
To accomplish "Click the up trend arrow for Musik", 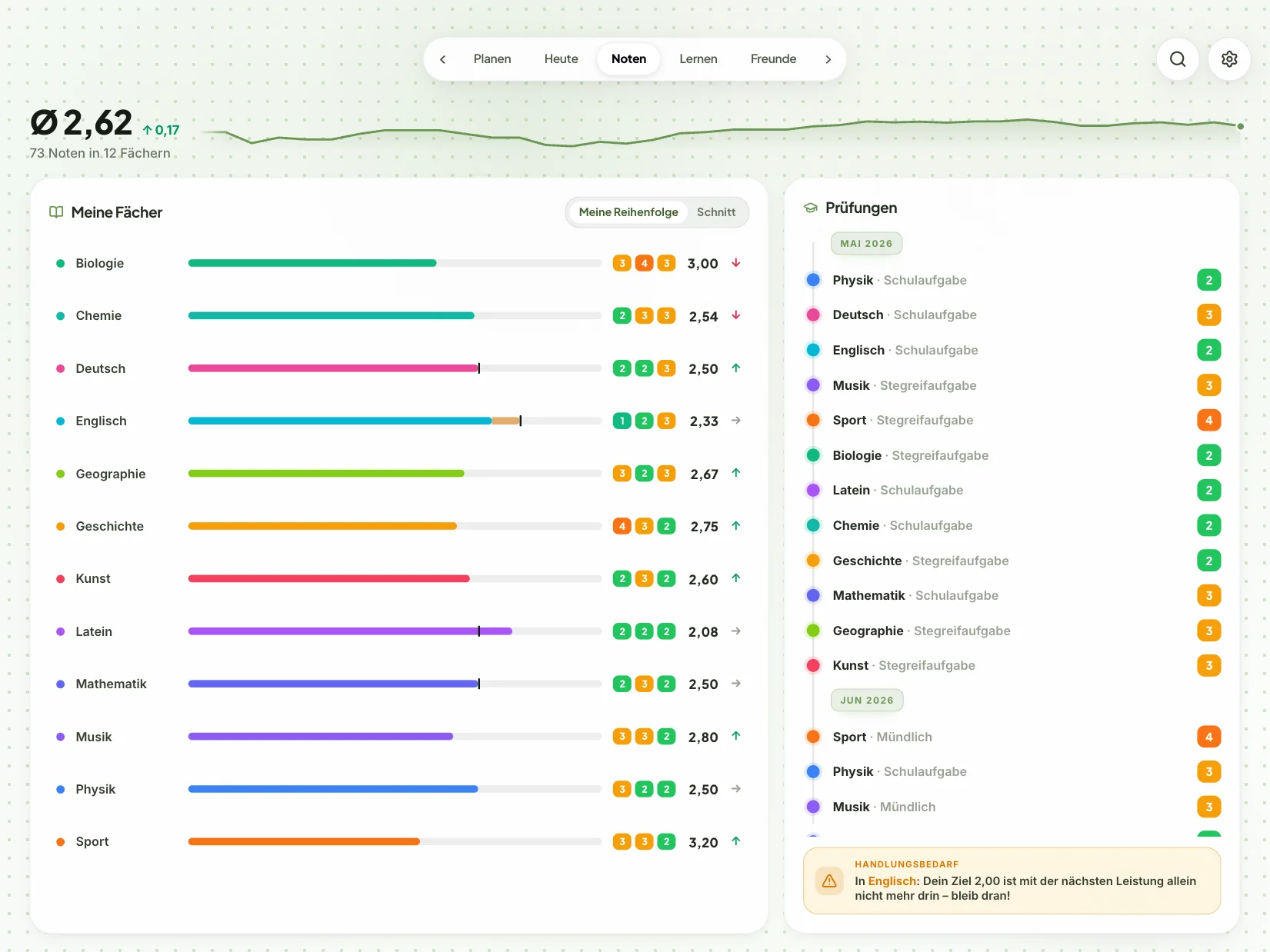I will [x=736, y=736].
